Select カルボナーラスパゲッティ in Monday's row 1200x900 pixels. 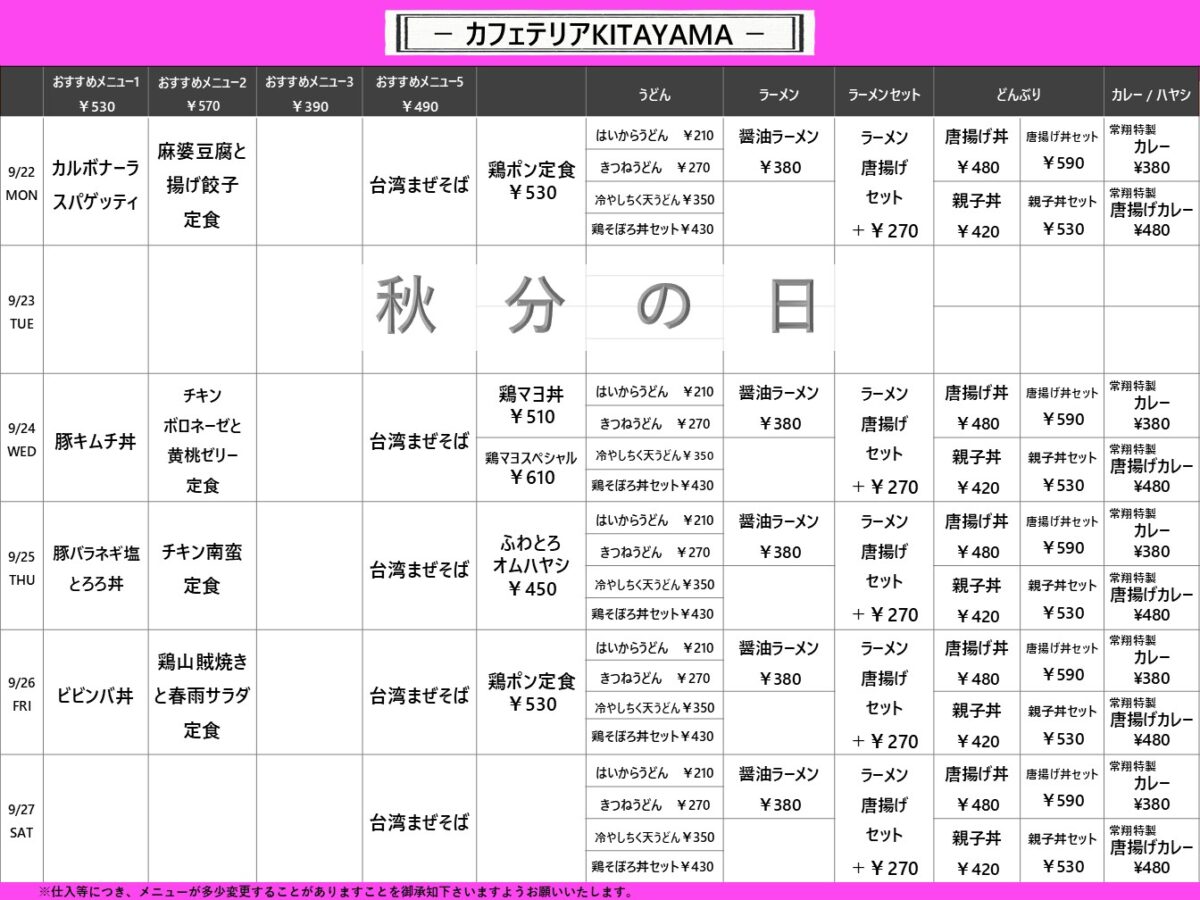(96, 185)
